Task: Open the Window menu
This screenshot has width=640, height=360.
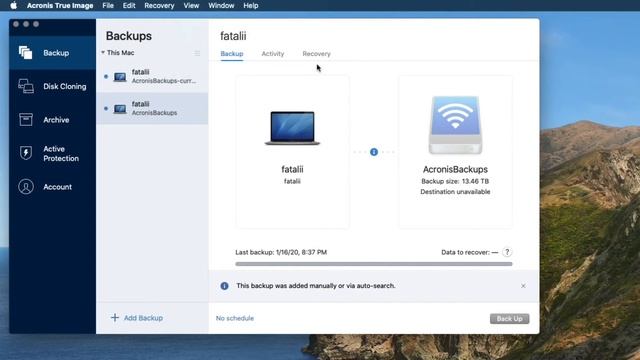Action: pyautogui.click(x=221, y=5)
